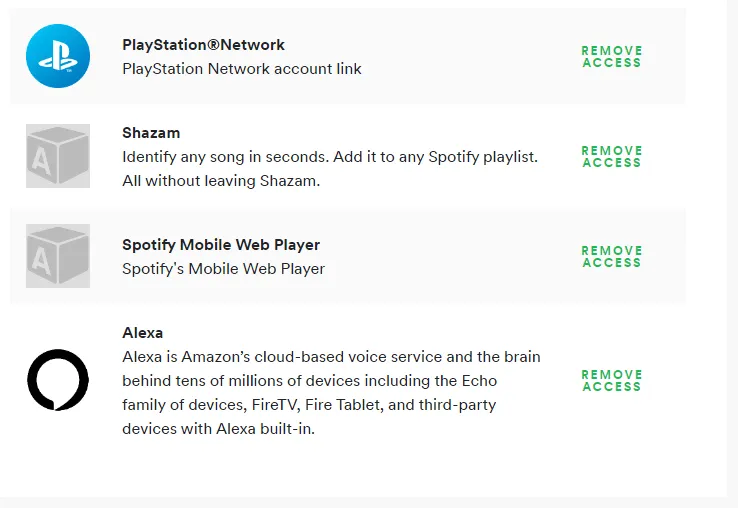Click Alexa's cloud-based voice service description
This screenshot has height=508, width=738.
tap(331, 357)
